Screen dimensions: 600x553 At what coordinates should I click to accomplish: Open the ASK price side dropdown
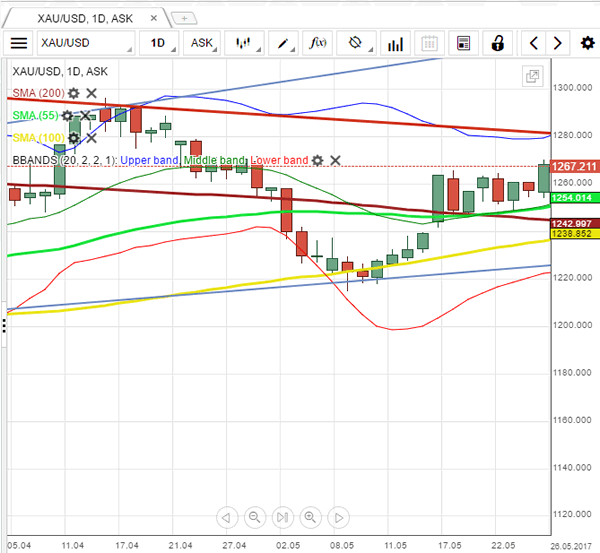(204, 43)
